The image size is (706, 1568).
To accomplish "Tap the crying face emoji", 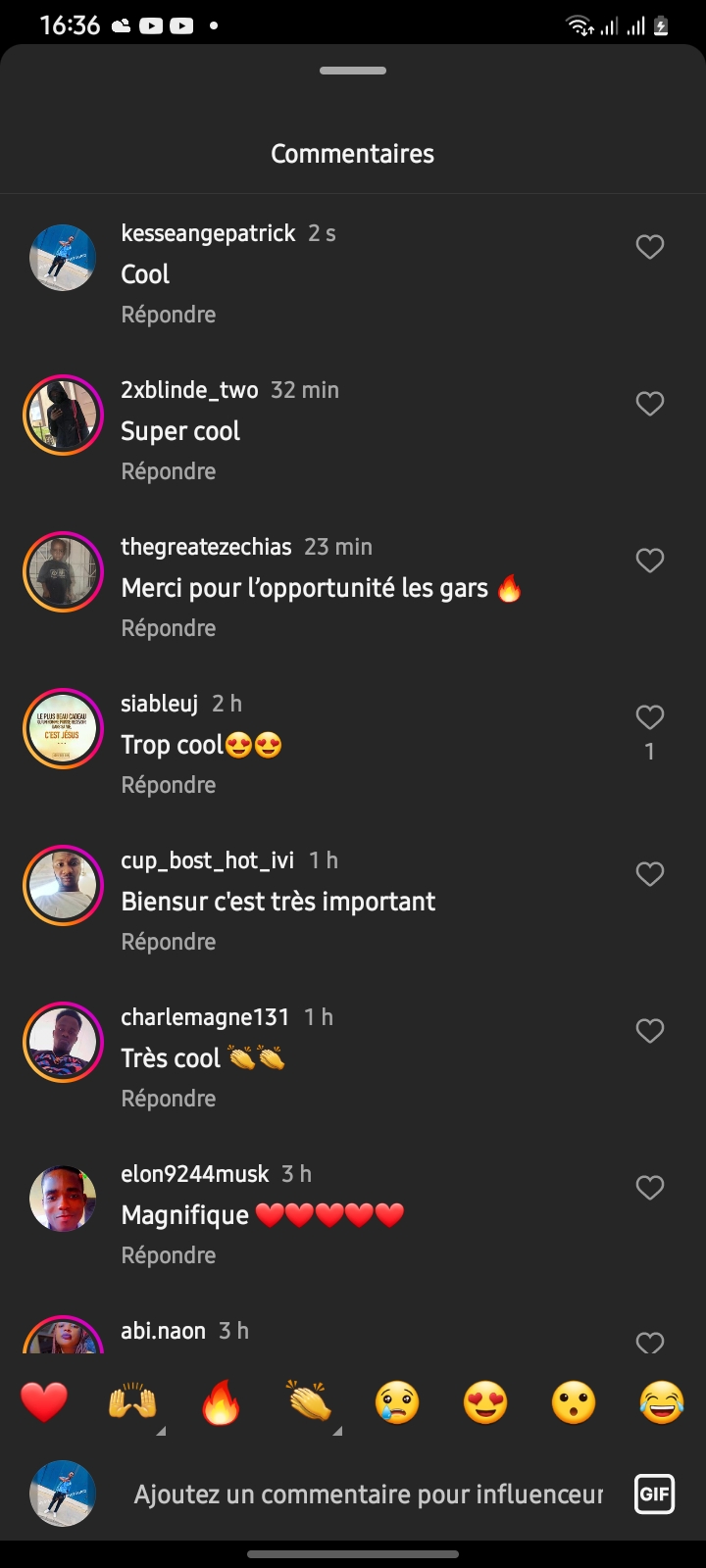I will click(397, 1402).
